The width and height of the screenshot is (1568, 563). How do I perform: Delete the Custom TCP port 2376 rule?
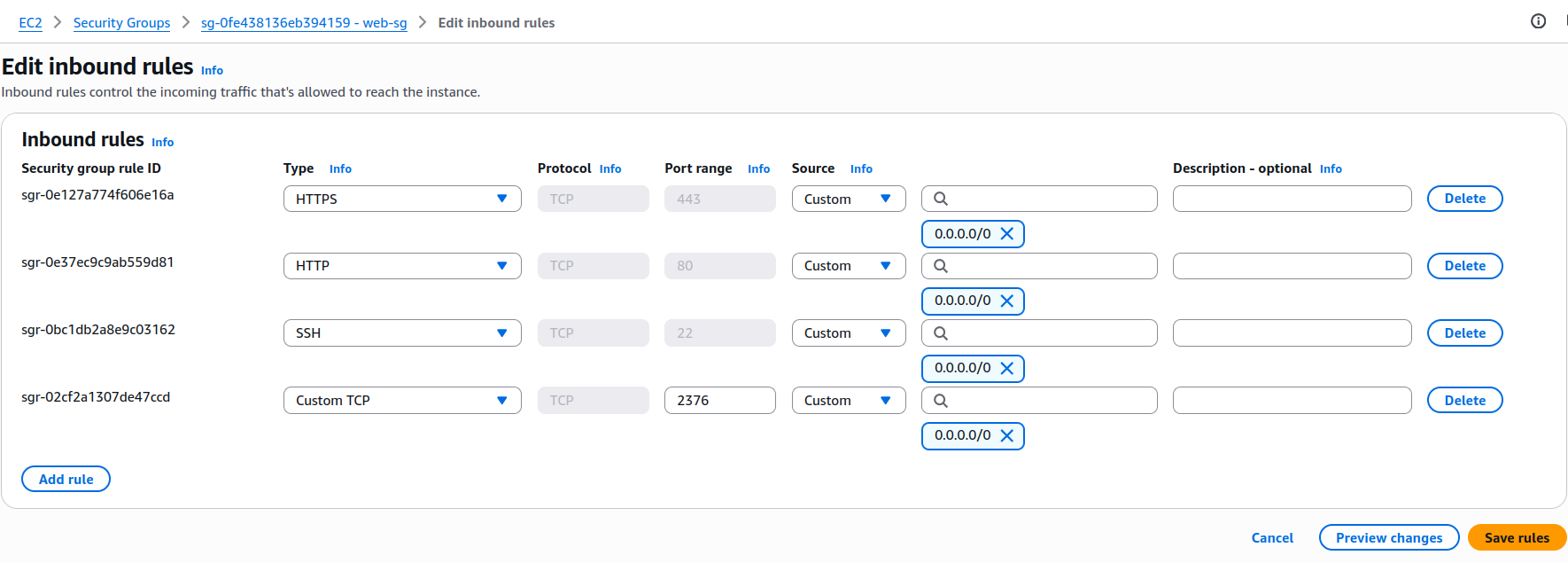coord(1464,401)
